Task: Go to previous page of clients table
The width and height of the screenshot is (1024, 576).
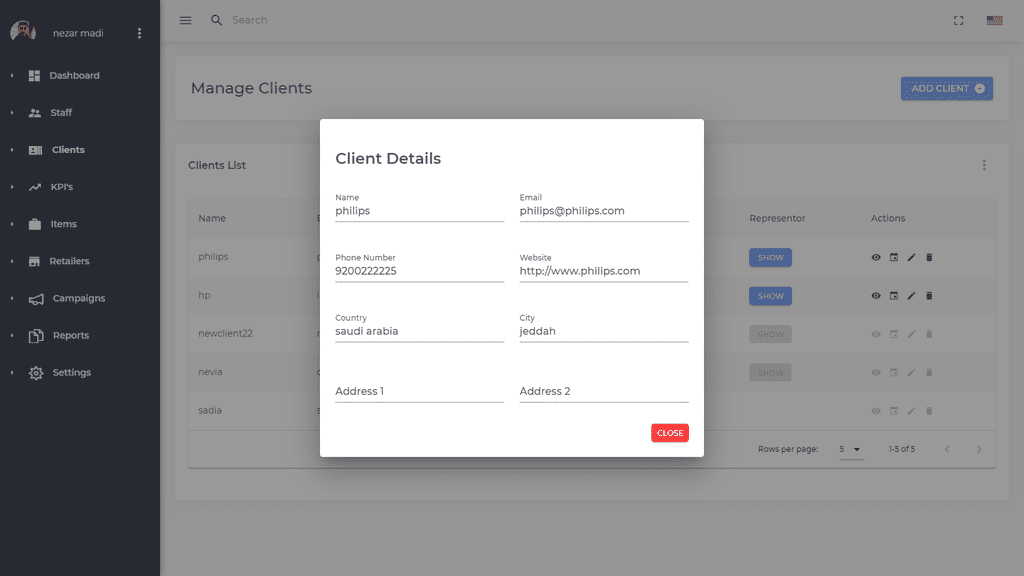Action: click(x=947, y=449)
